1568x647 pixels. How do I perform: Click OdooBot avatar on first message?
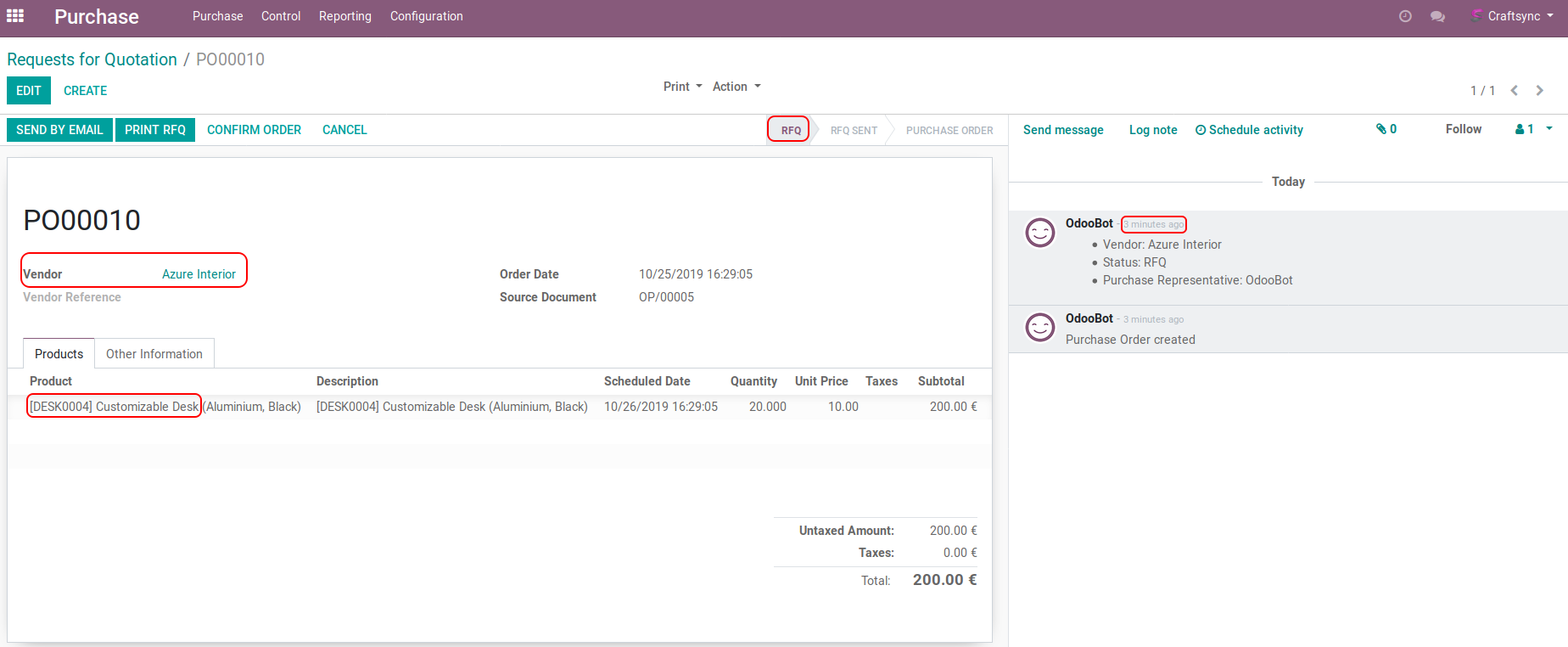(1039, 233)
